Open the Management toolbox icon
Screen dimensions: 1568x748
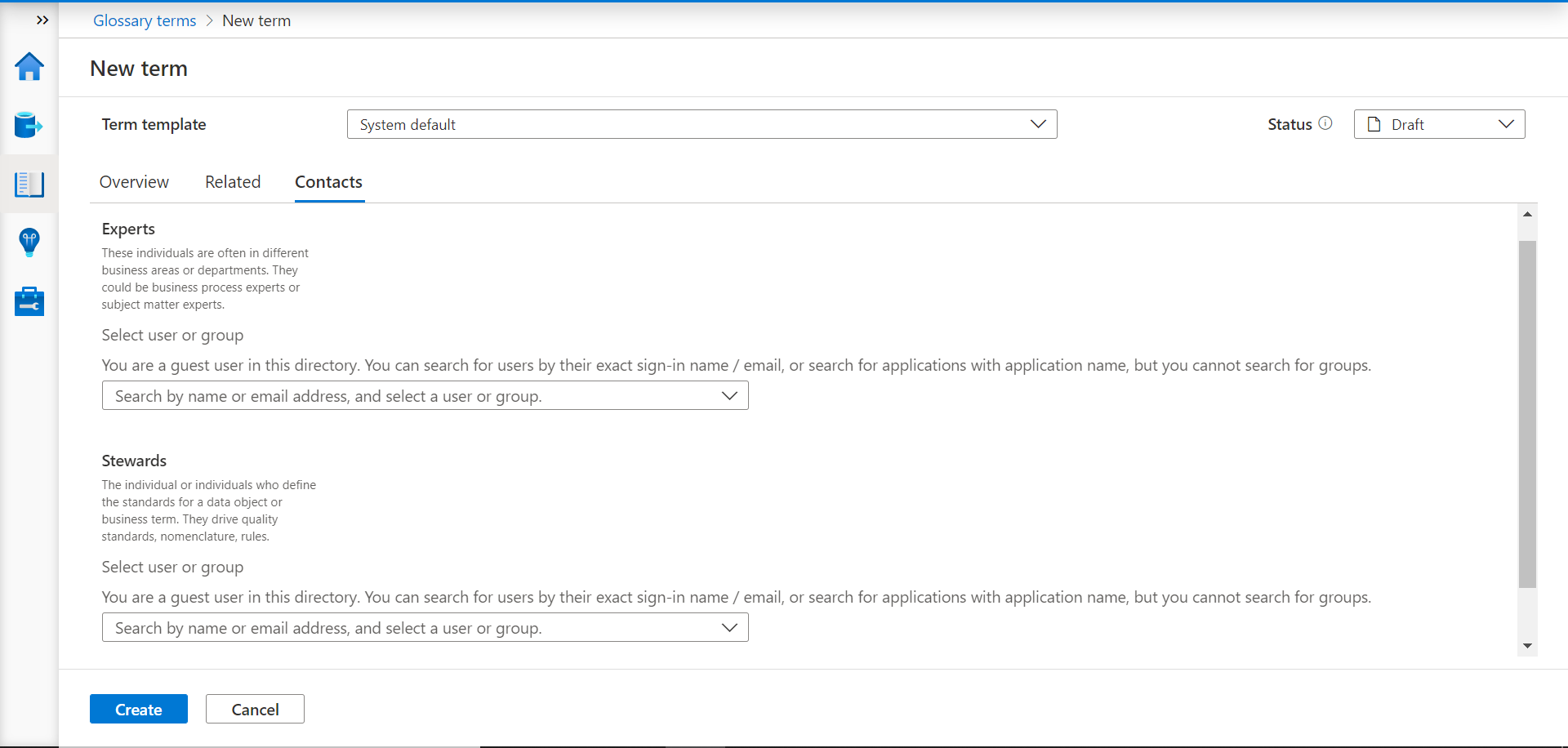pyautogui.click(x=29, y=301)
